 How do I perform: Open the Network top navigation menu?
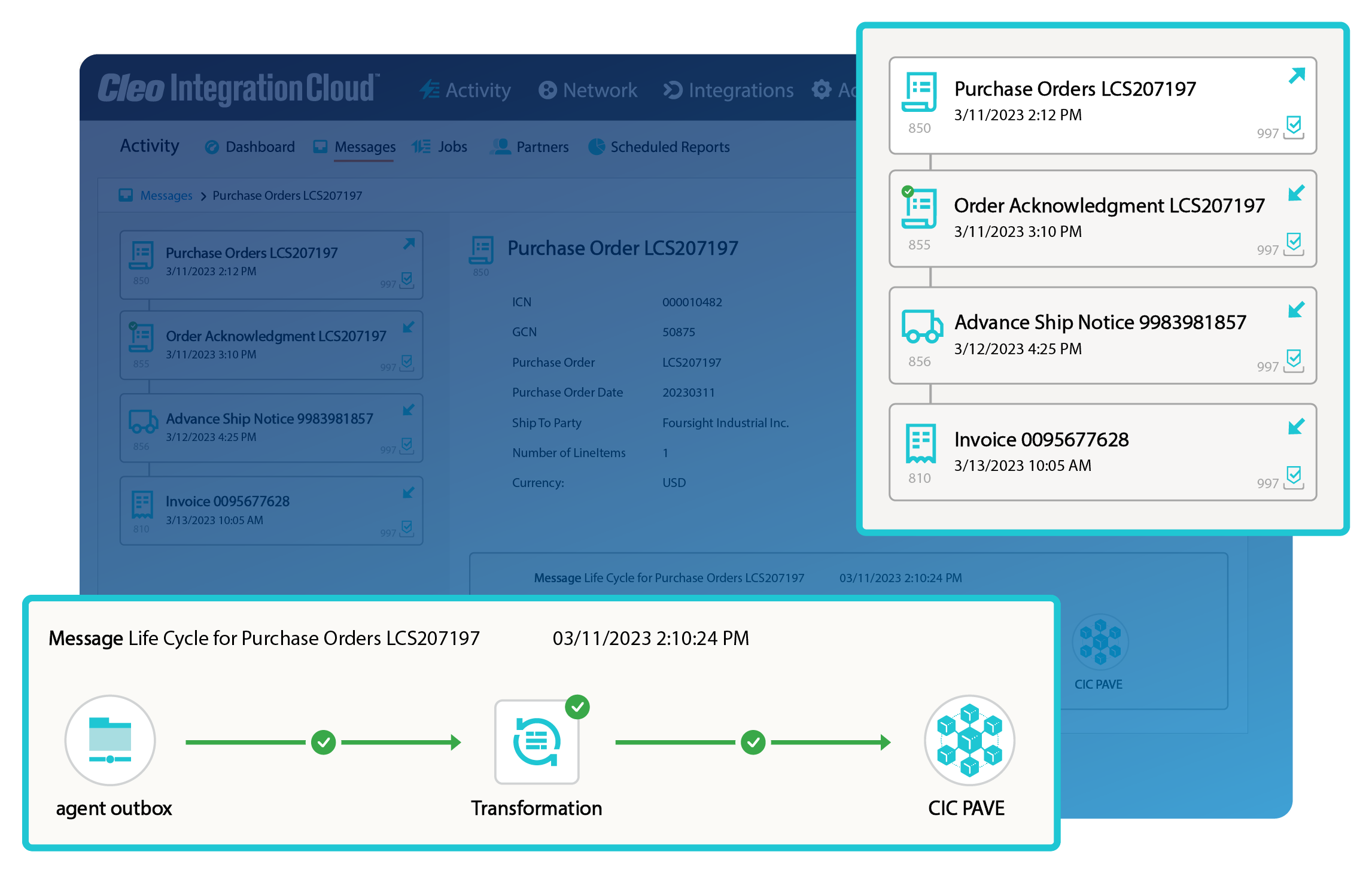point(588,90)
